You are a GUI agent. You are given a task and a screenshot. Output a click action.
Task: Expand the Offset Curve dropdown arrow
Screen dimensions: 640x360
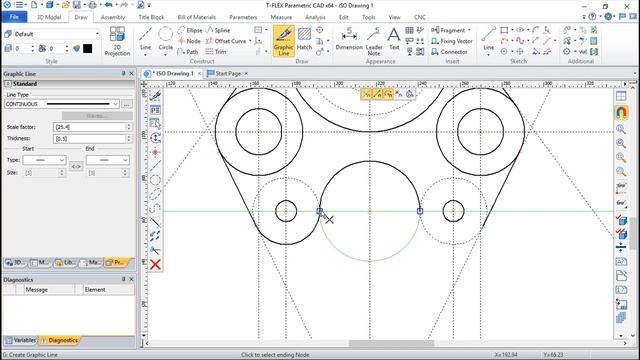(x=250, y=41)
